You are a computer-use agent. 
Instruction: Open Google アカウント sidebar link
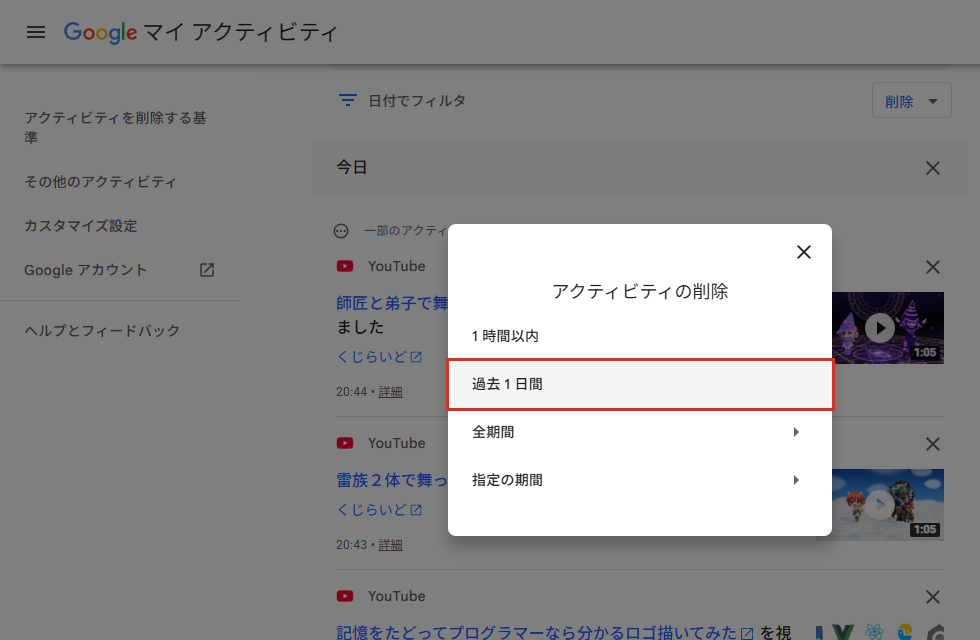86,270
